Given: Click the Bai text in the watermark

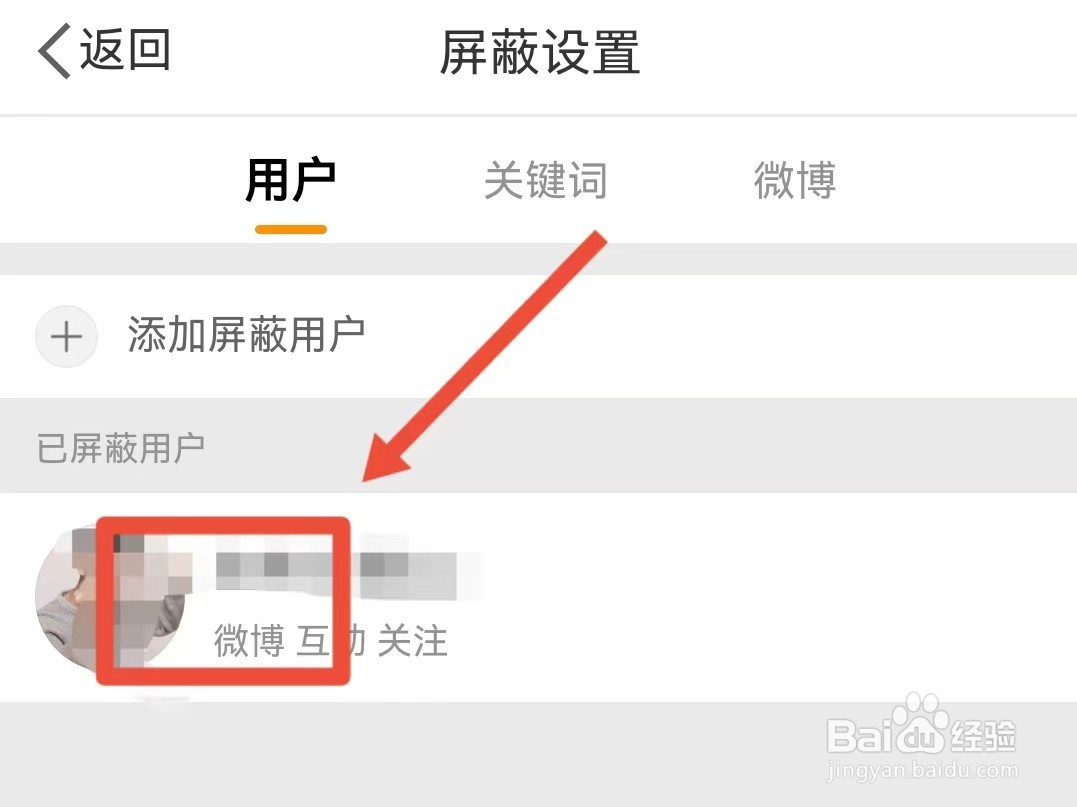Looking at the screenshot, I should 861,736.
